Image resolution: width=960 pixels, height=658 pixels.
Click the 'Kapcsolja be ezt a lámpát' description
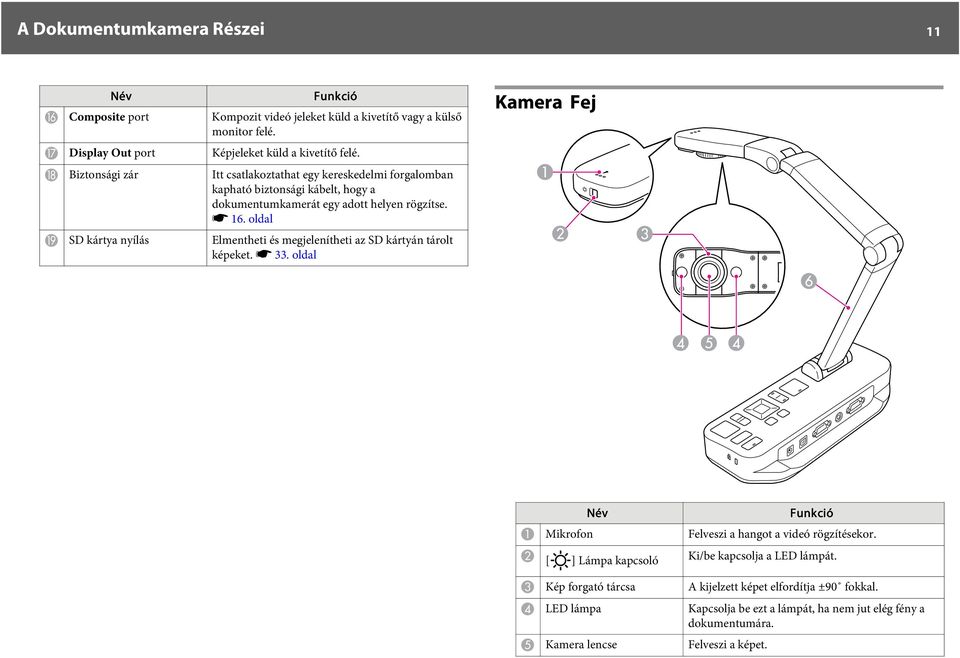tap(806, 616)
